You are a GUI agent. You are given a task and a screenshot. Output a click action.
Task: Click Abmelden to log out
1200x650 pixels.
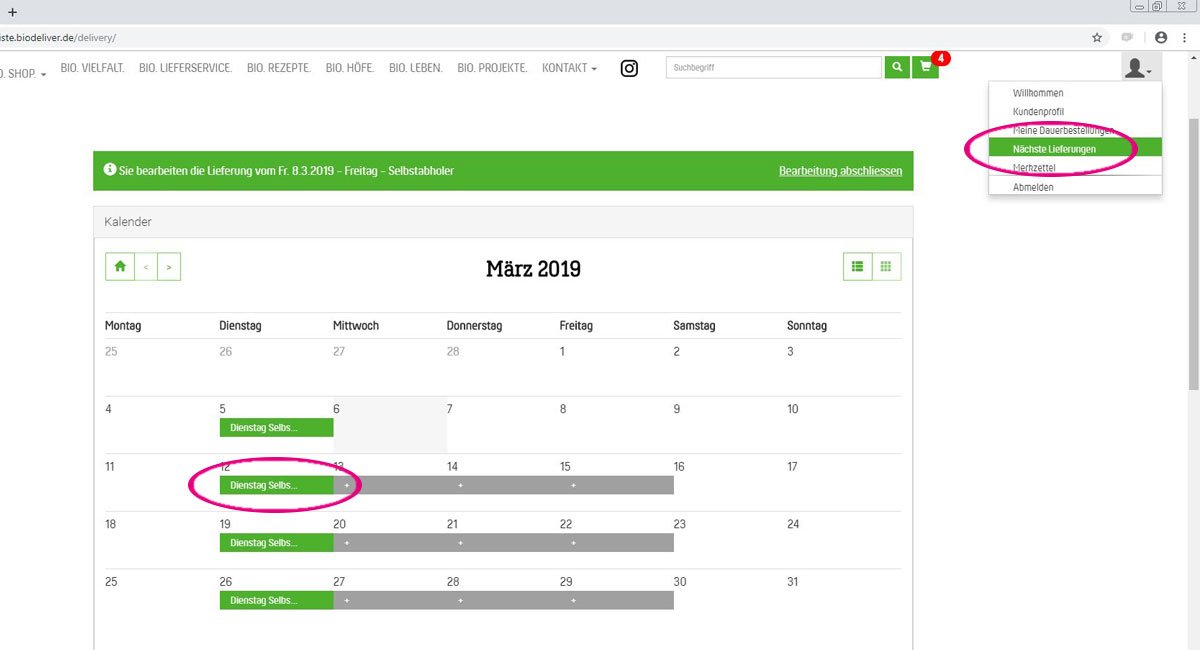pos(1033,187)
